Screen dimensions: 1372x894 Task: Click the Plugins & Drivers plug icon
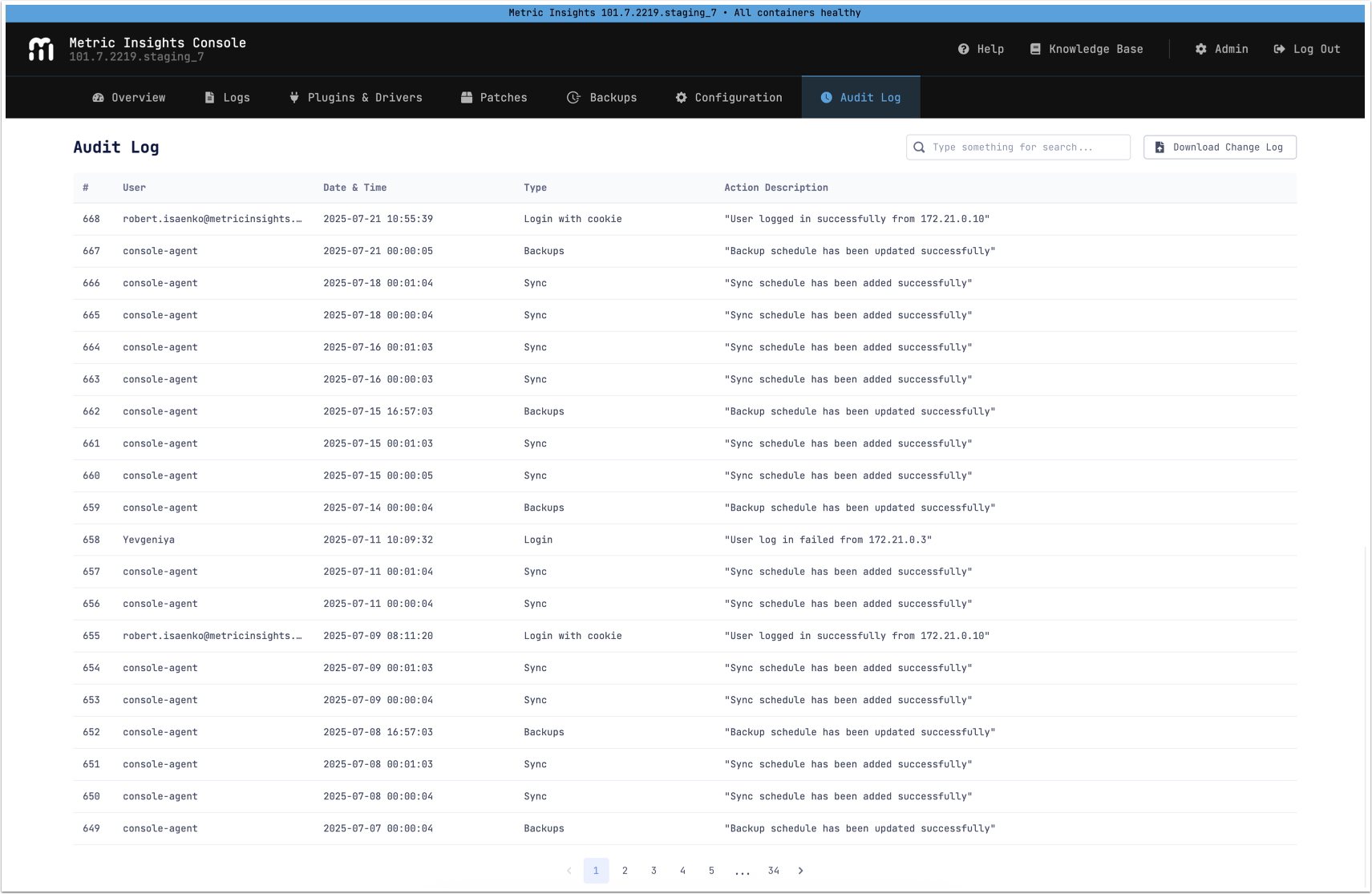[x=294, y=98]
